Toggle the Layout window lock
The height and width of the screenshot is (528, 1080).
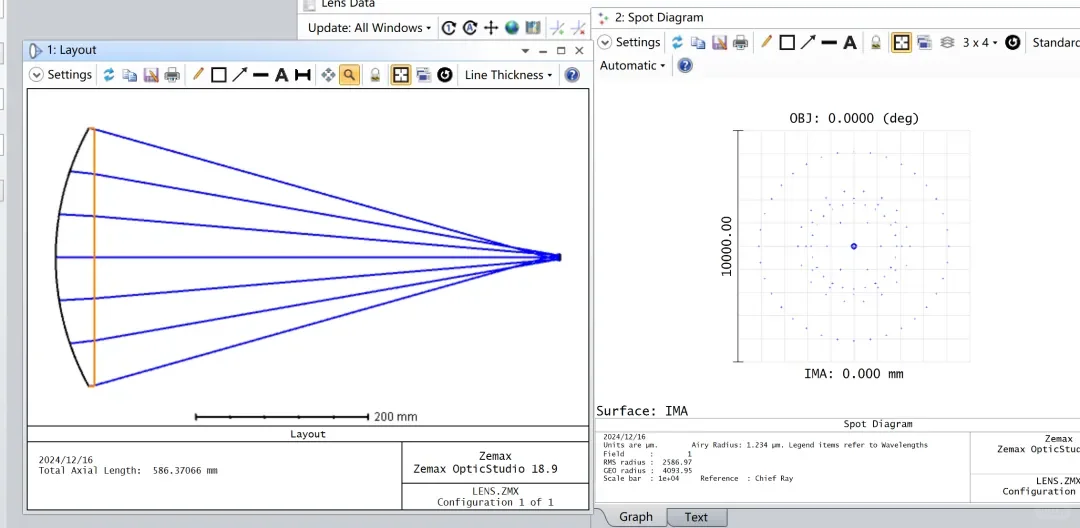click(375, 75)
